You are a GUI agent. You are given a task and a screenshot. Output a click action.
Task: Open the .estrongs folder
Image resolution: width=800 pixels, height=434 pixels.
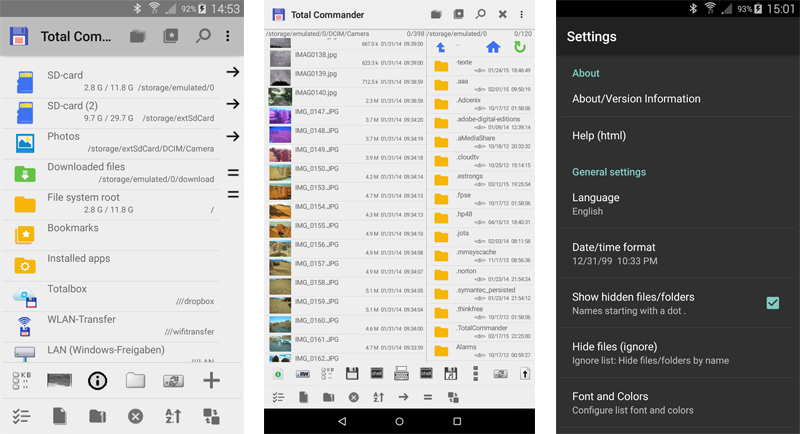(481, 180)
